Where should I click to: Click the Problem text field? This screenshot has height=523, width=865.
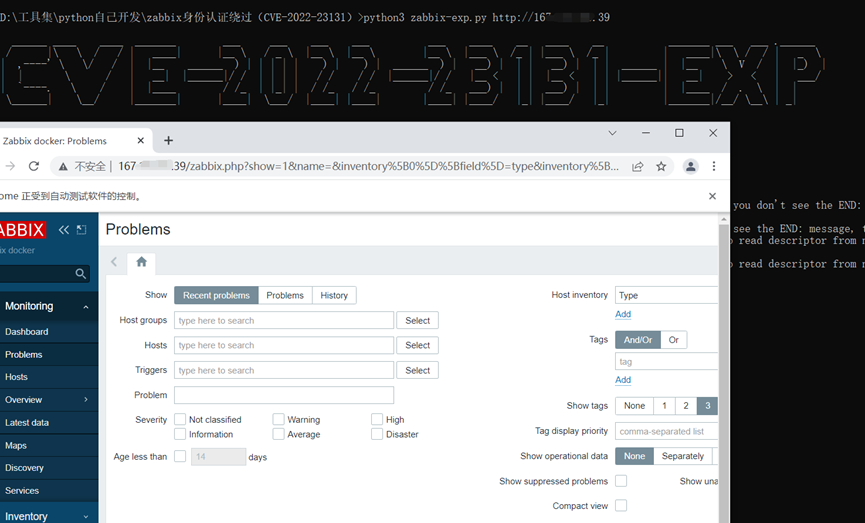[284, 395]
